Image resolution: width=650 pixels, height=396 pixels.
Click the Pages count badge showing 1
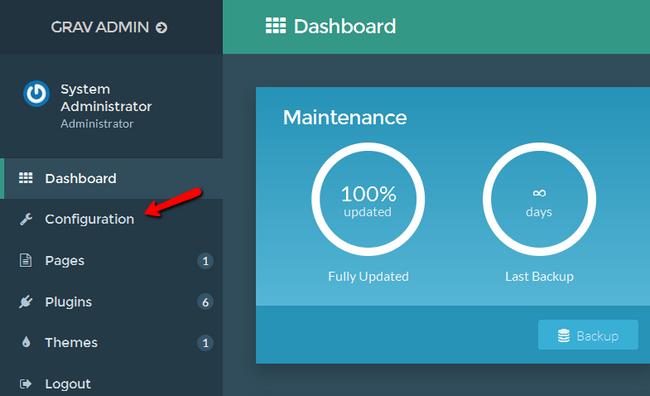click(205, 261)
